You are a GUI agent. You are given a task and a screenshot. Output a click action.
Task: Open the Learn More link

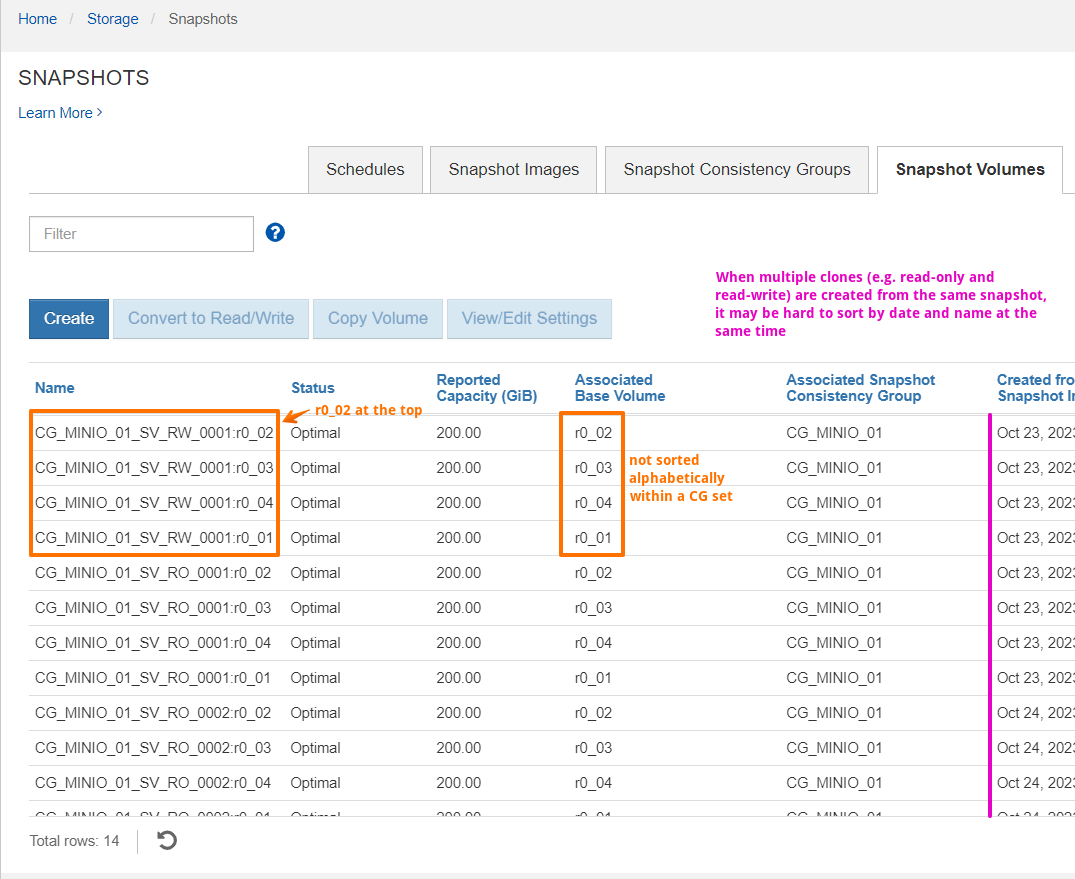[x=60, y=113]
